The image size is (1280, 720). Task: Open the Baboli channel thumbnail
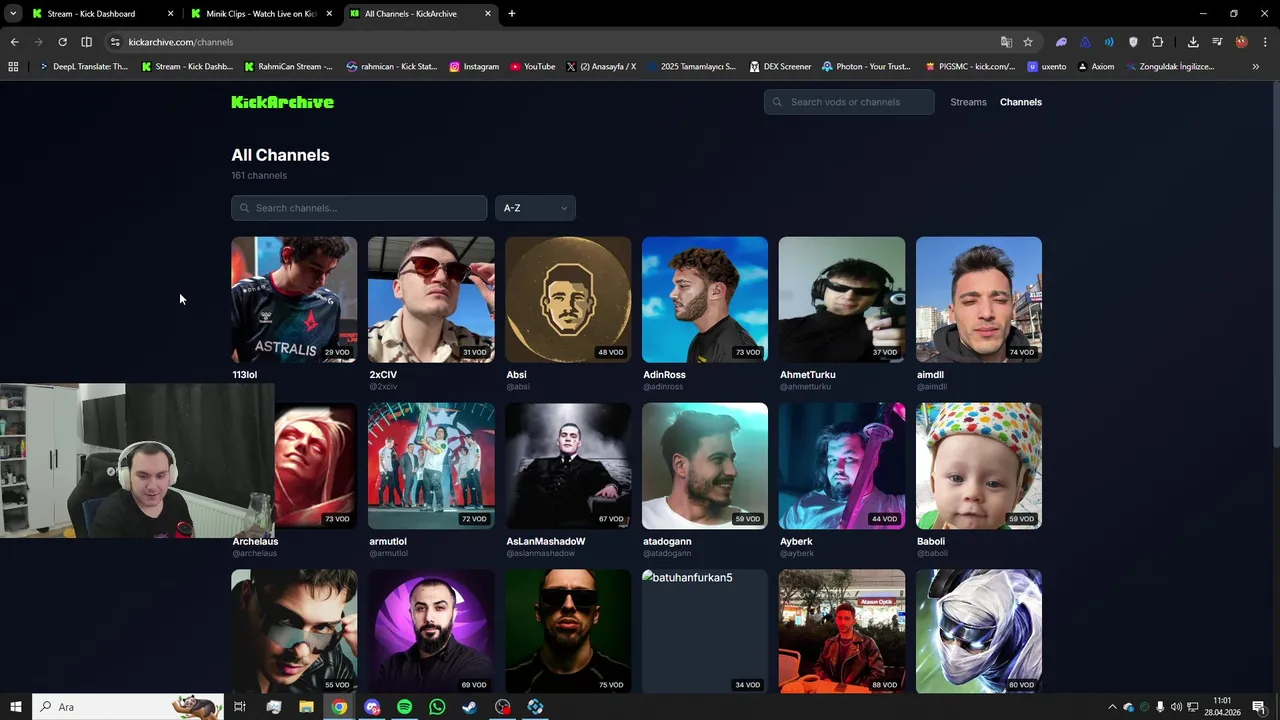tap(979, 466)
